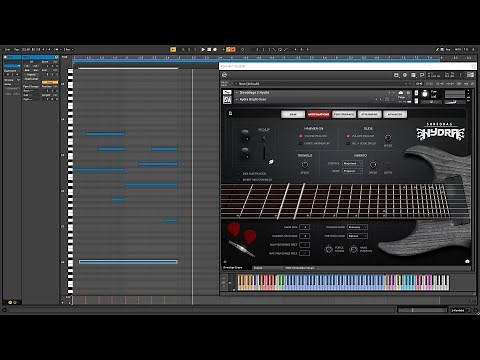Toggle Invert MIDI Channels checkbox
Image resolution: width=480 pixels, height=360 pixels.
tap(238, 180)
